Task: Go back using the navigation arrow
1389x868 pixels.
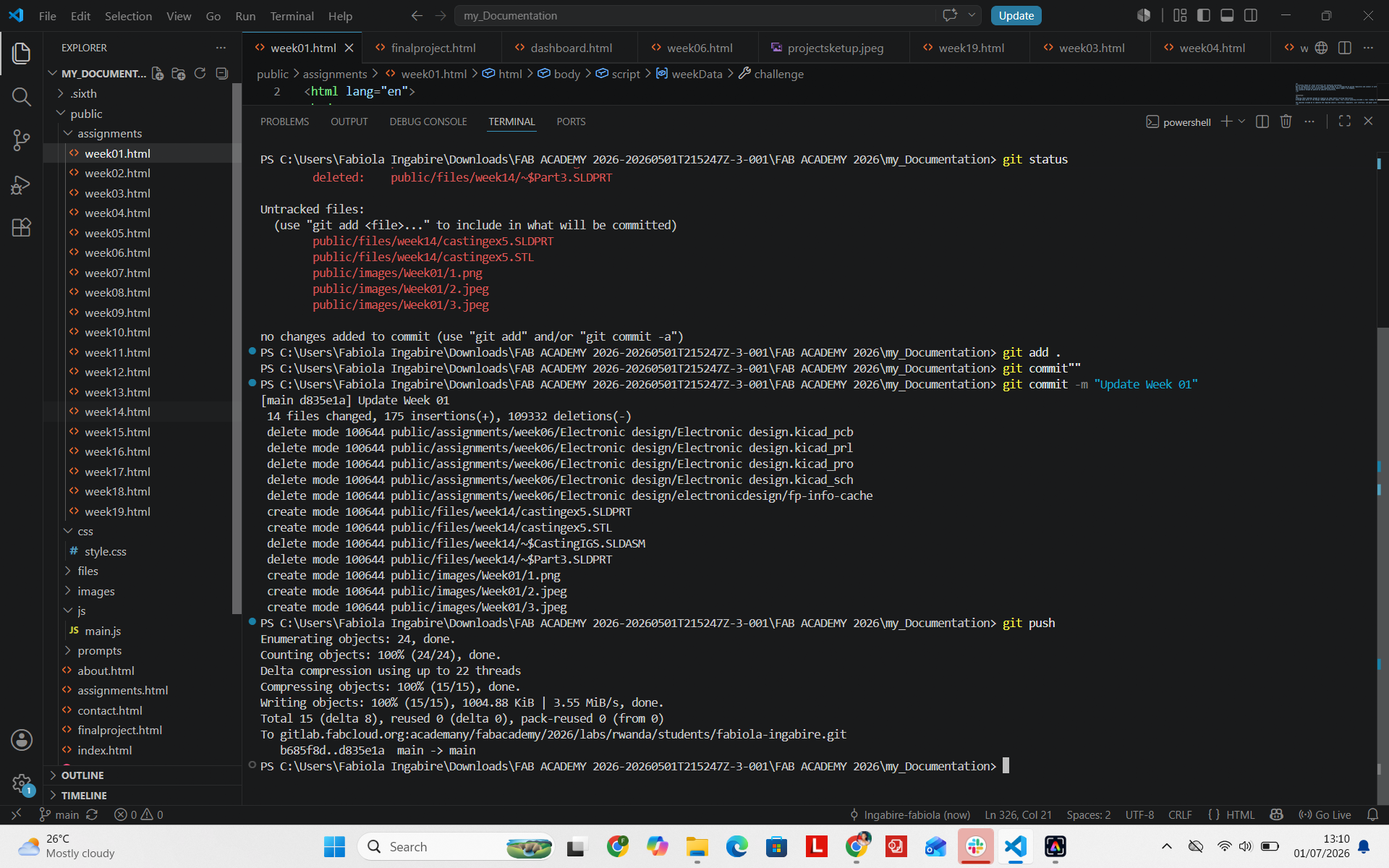Action: pyautogui.click(x=417, y=15)
